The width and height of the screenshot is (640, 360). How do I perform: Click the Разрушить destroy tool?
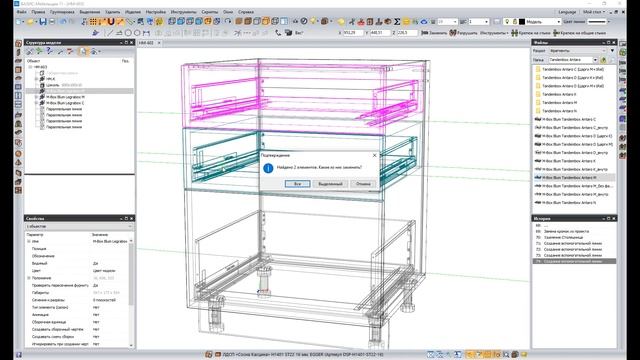[463, 33]
